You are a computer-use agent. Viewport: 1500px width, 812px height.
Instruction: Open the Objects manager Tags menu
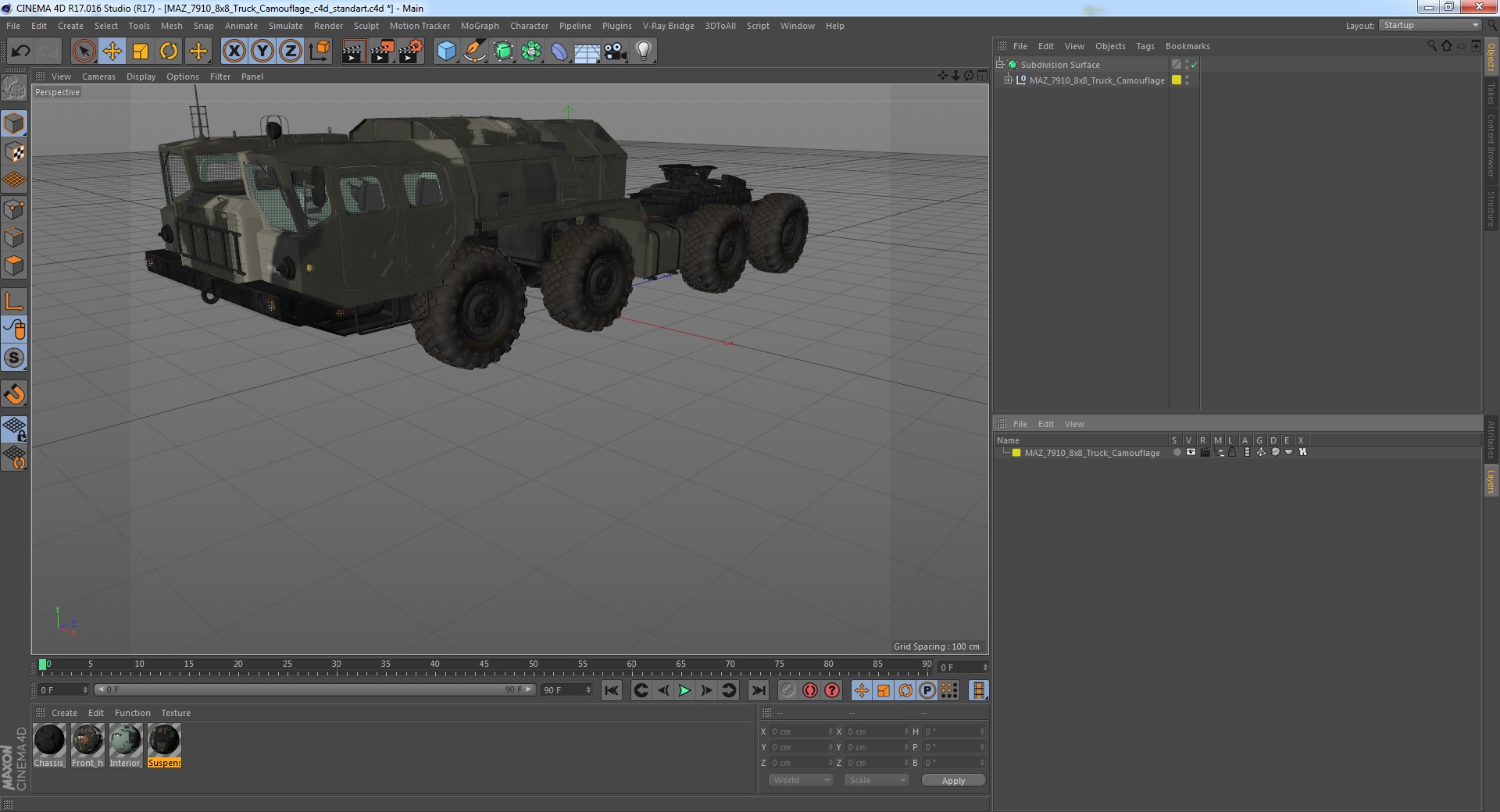click(x=1145, y=46)
